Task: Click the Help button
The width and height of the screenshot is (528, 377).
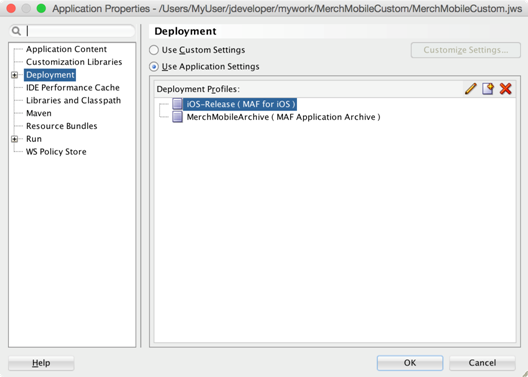Action: 41,363
